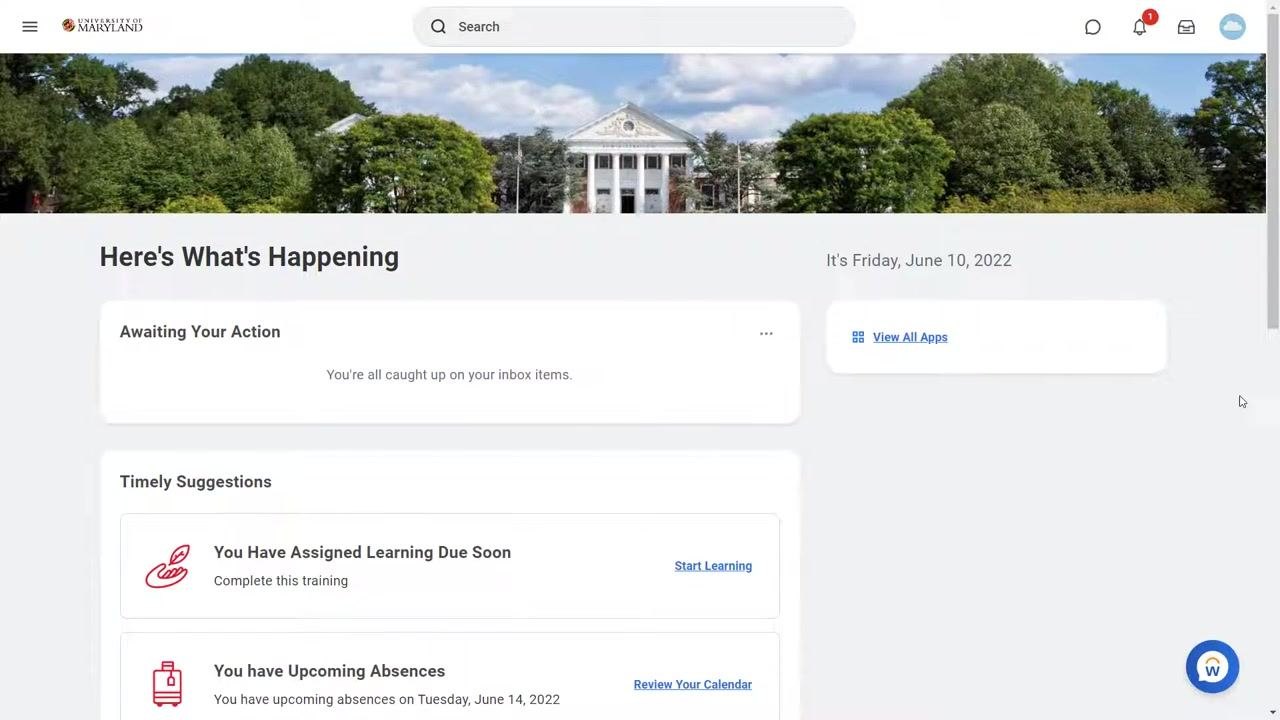Open the Workday assistant floating button

[1212, 667]
